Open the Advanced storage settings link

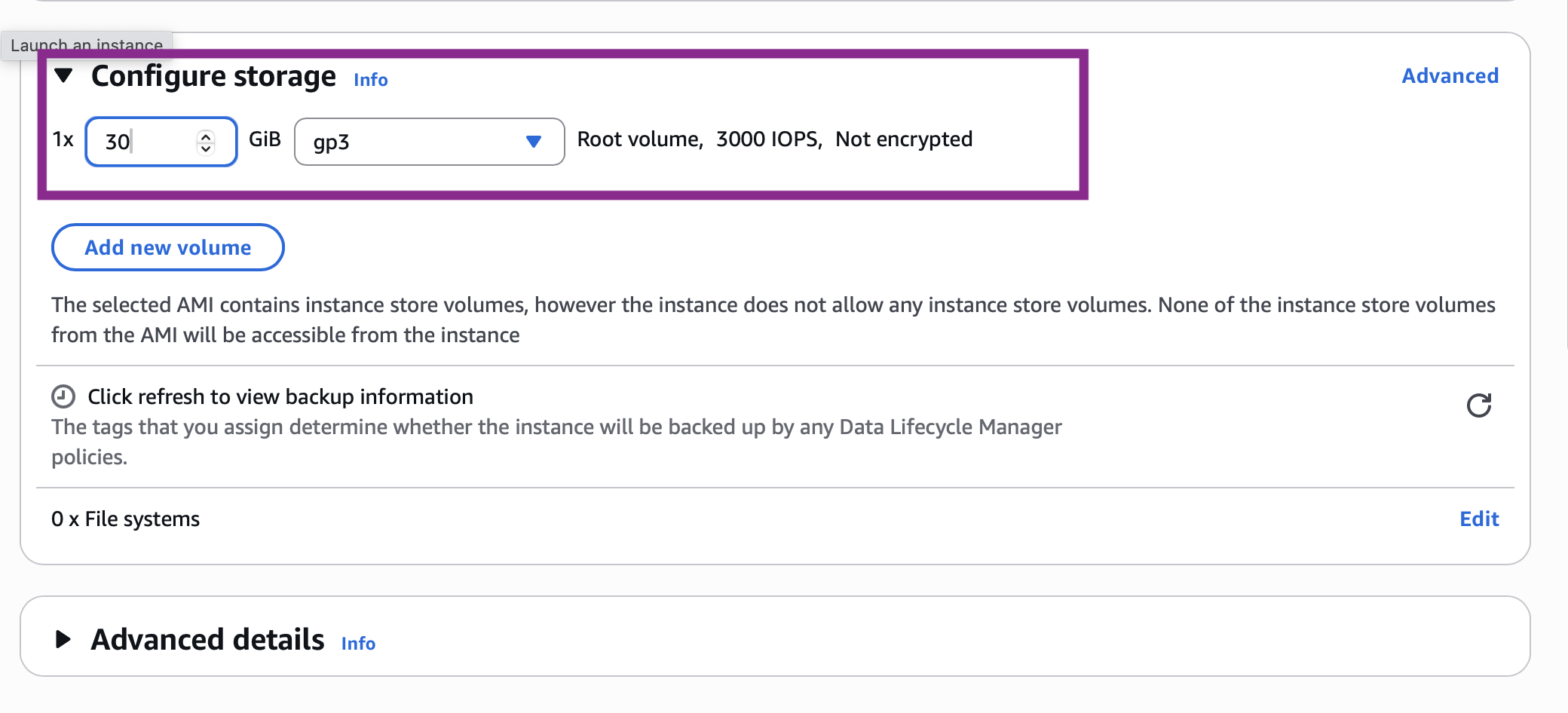point(1450,76)
